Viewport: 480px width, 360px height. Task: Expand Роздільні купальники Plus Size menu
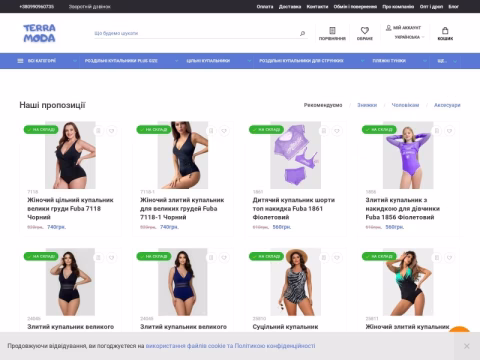point(177,61)
